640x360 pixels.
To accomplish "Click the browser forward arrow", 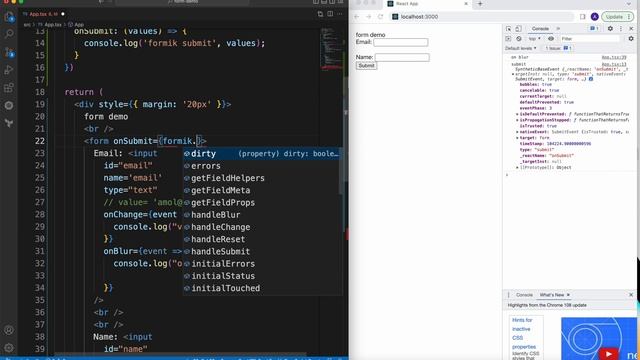I will pos(369,17).
